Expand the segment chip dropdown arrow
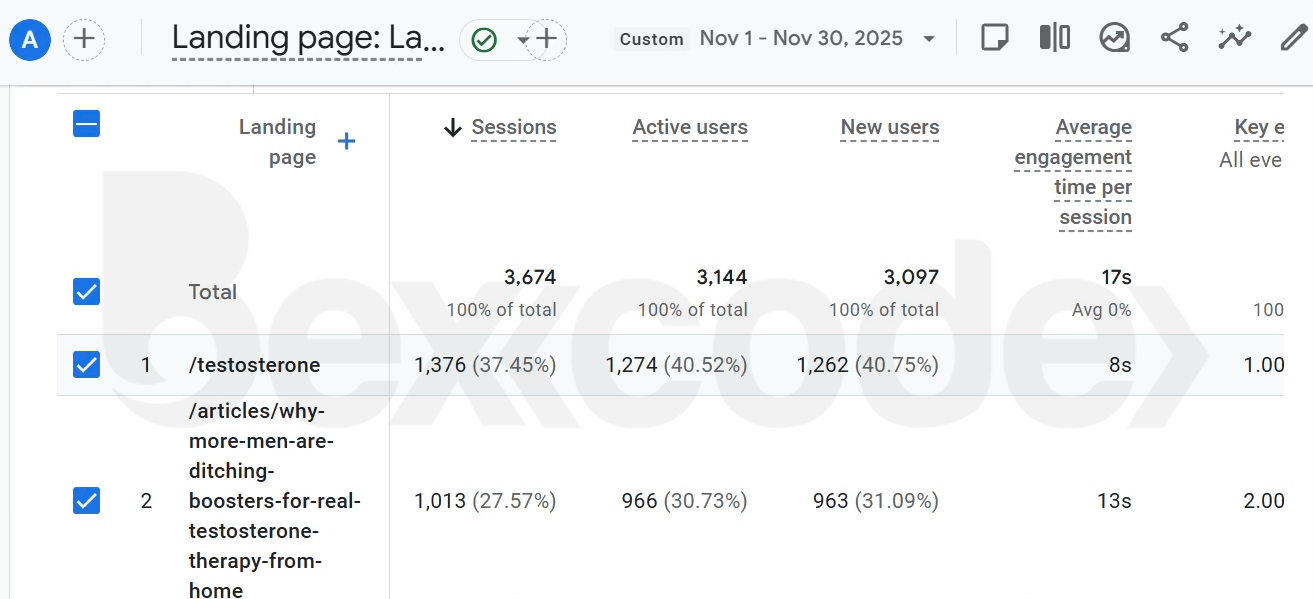 point(523,40)
